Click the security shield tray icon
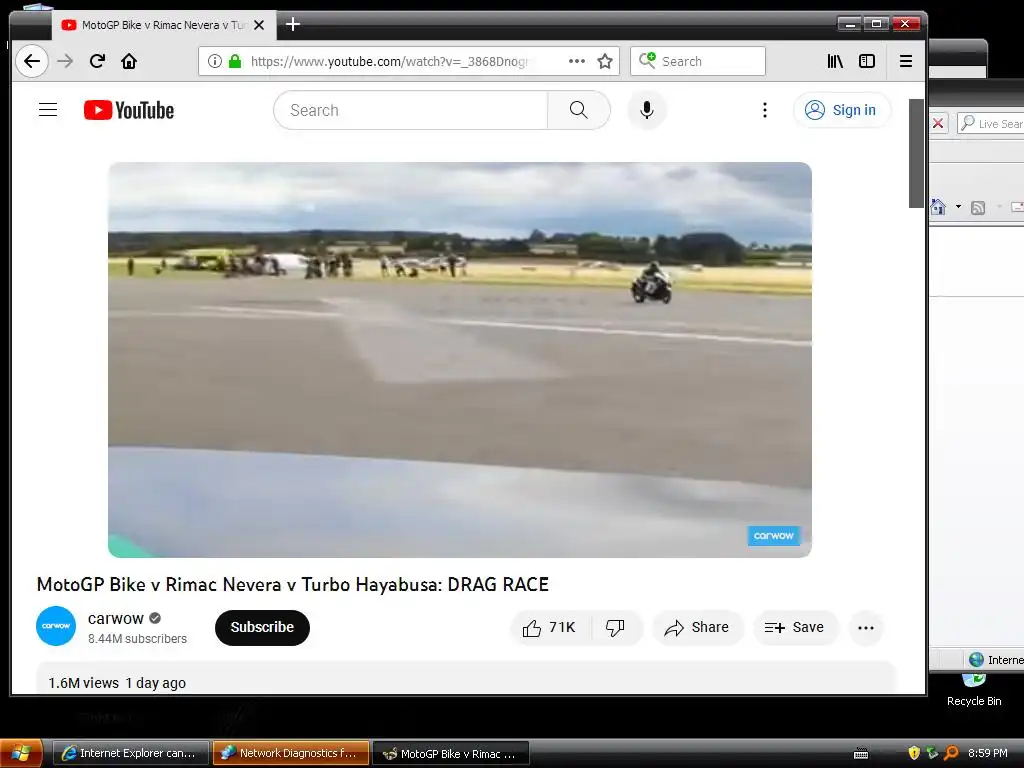Viewport: 1024px width, 768px height. tap(914, 754)
